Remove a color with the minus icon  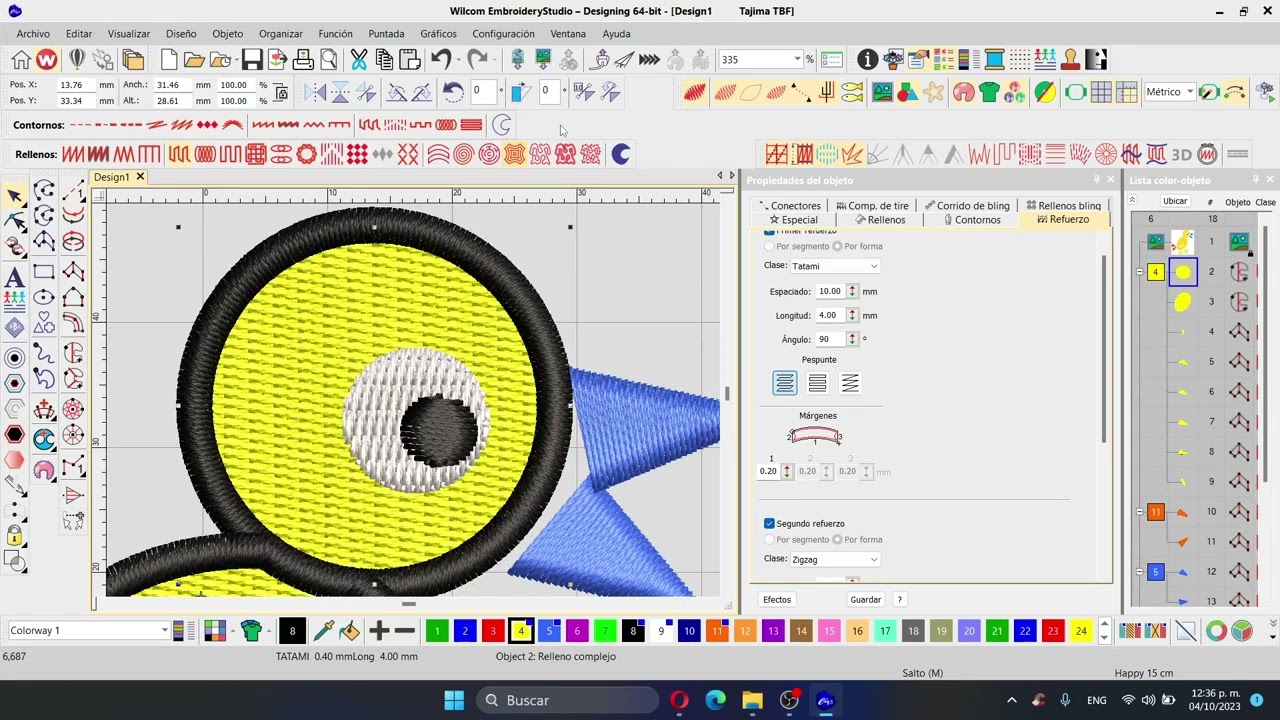[405, 630]
